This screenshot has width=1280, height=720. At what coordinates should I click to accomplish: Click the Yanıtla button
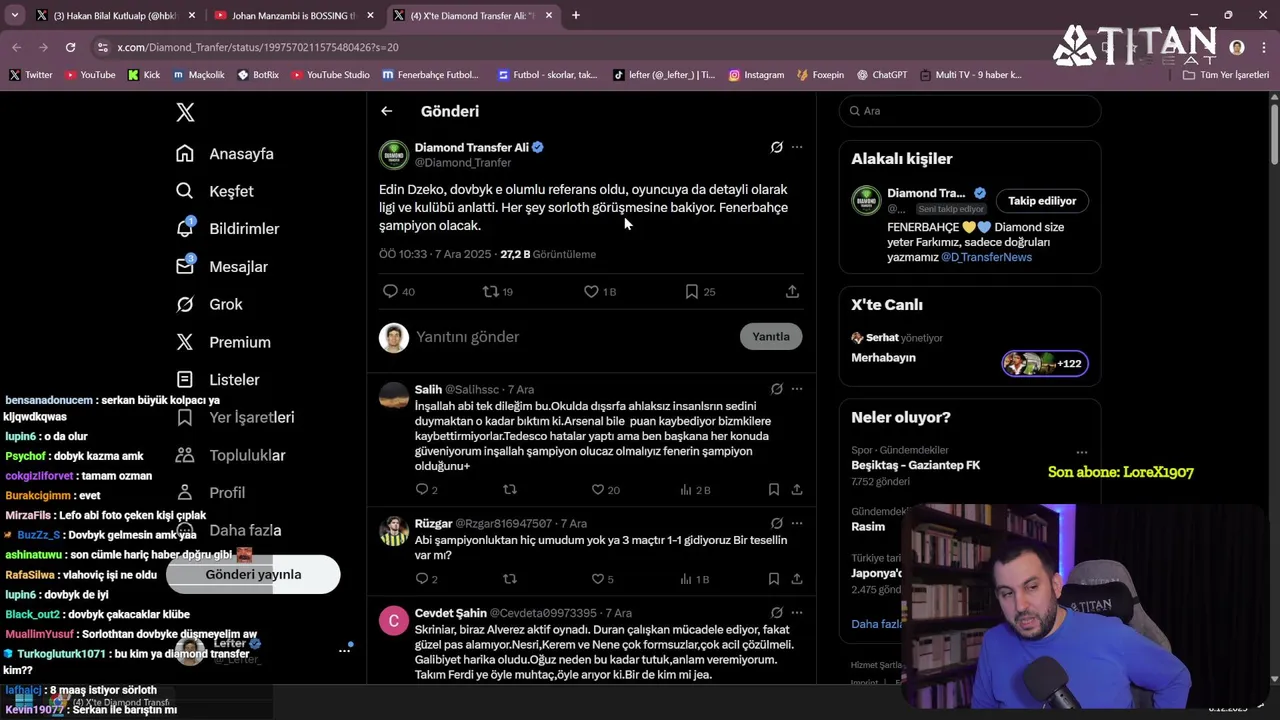[771, 337]
